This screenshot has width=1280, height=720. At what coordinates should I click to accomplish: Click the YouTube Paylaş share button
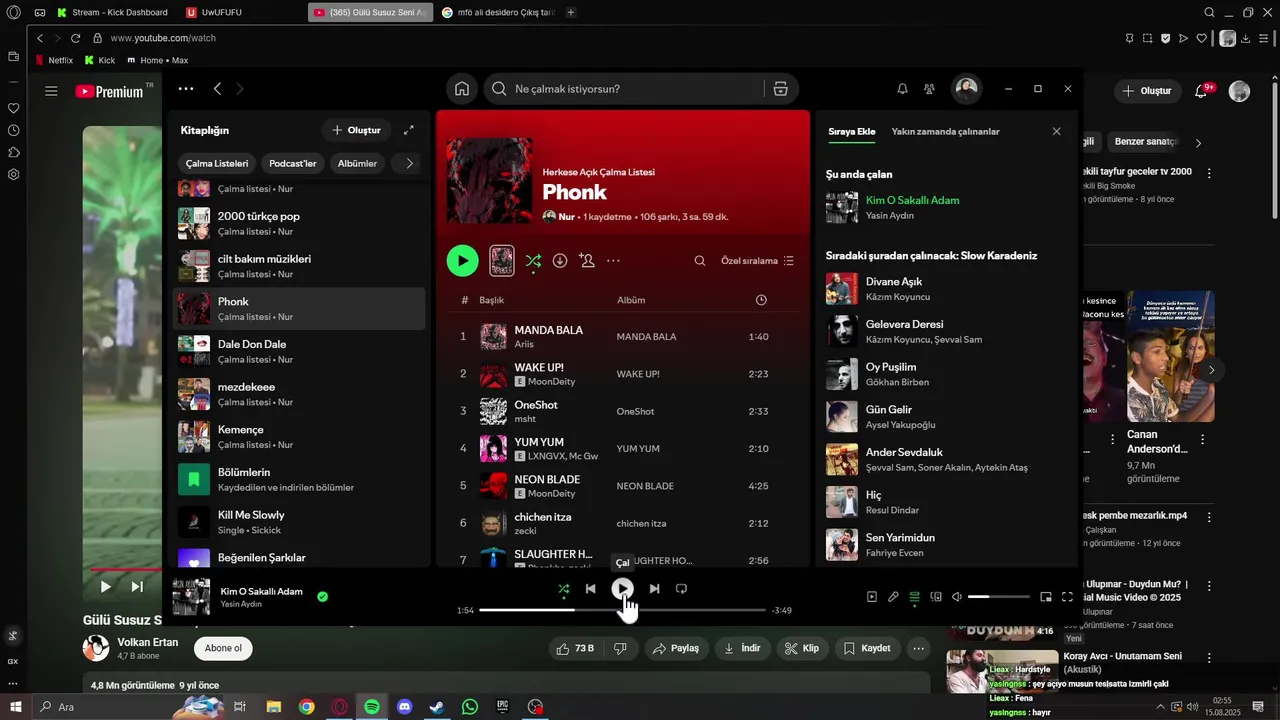[x=675, y=648]
